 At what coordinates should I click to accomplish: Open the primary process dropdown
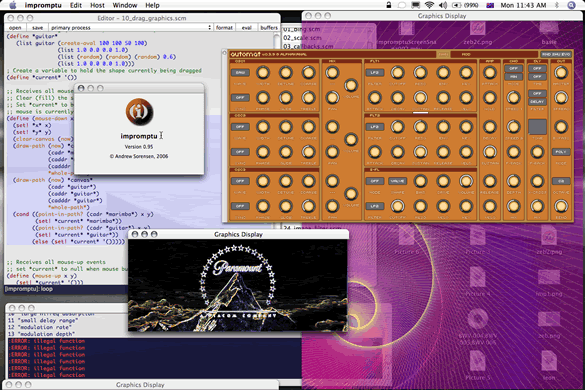131,28
